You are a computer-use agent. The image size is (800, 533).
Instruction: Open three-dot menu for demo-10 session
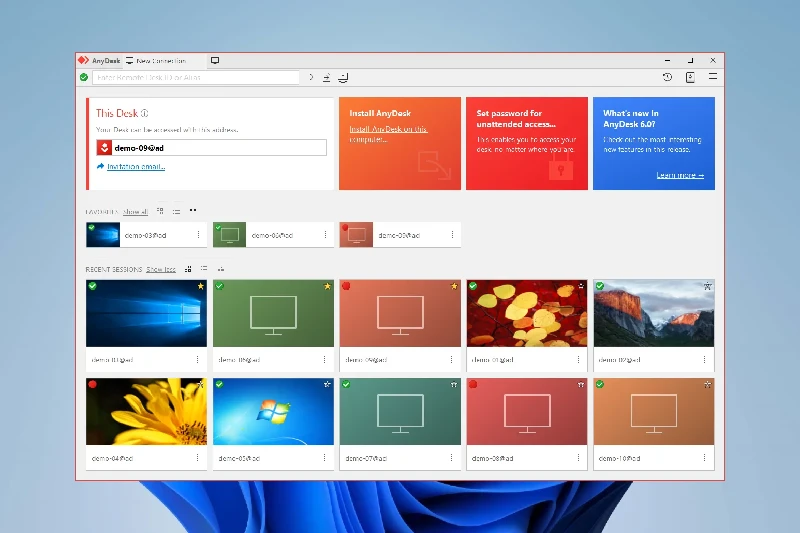coord(704,458)
